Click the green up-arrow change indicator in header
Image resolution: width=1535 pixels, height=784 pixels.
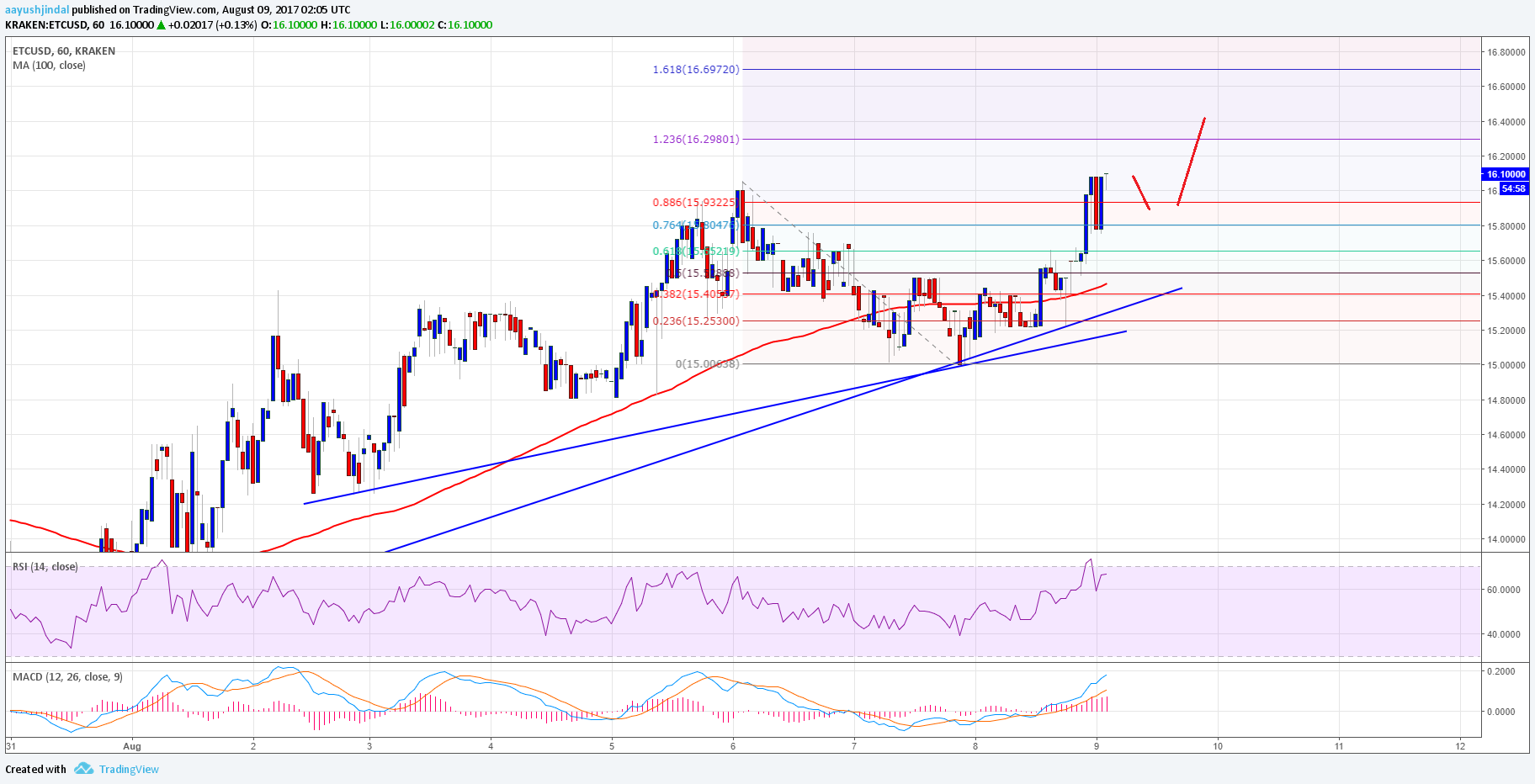pyautogui.click(x=161, y=25)
